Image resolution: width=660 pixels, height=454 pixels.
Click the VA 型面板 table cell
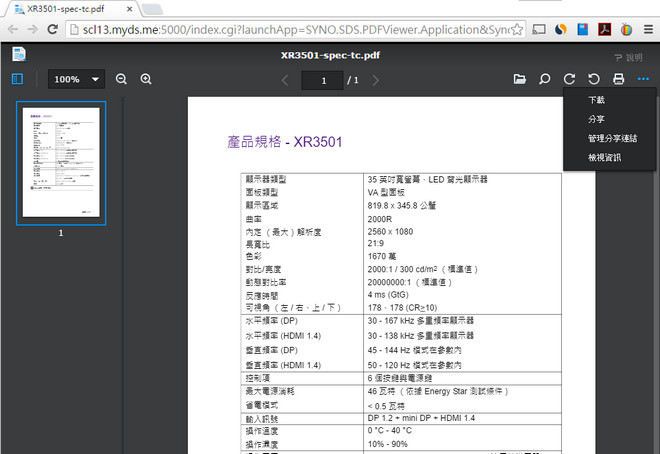(x=386, y=192)
